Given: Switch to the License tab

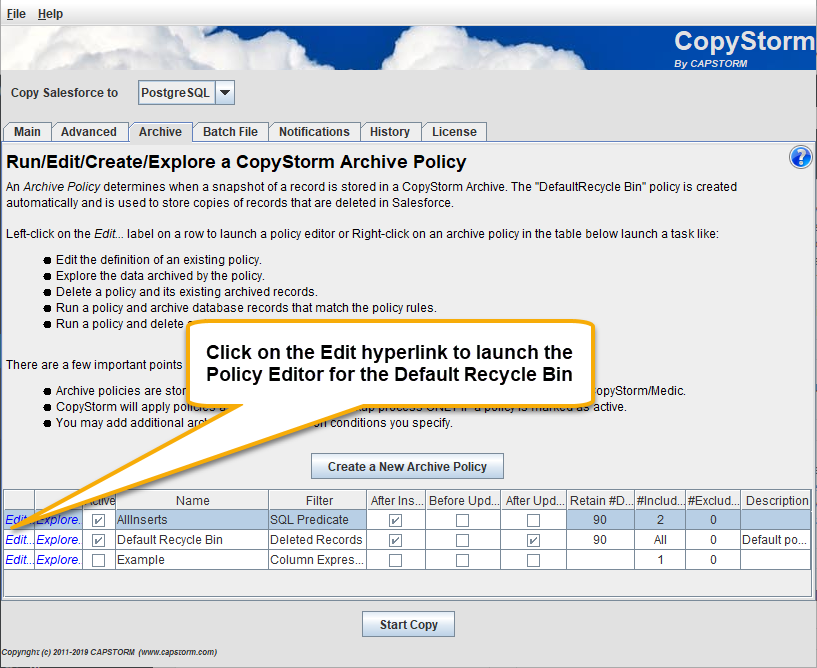Looking at the screenshot, I should click(454, 132).
